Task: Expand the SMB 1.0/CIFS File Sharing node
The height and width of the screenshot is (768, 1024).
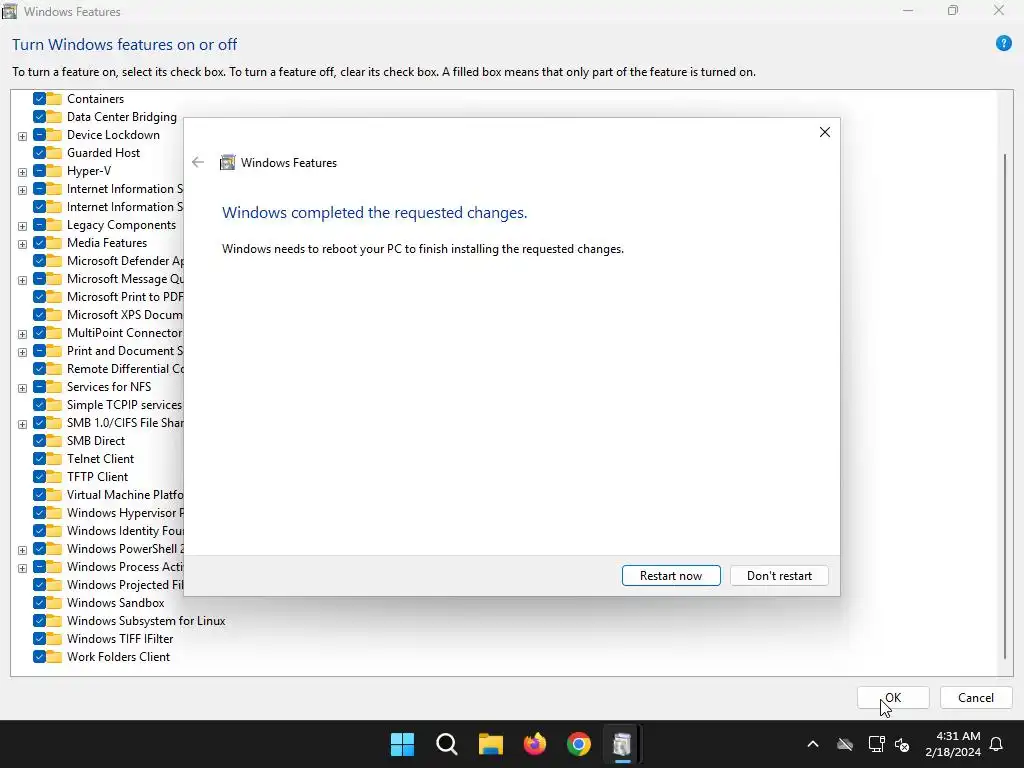Action: pos(22,424)
